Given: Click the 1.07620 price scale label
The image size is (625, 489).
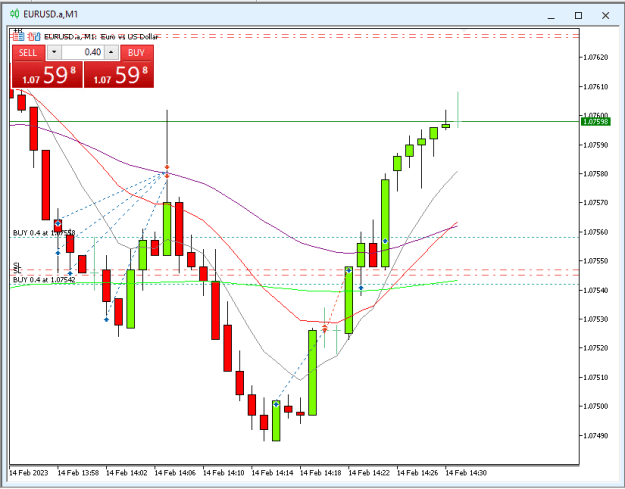Looking at the screenshot, I should tap(596, 57).
